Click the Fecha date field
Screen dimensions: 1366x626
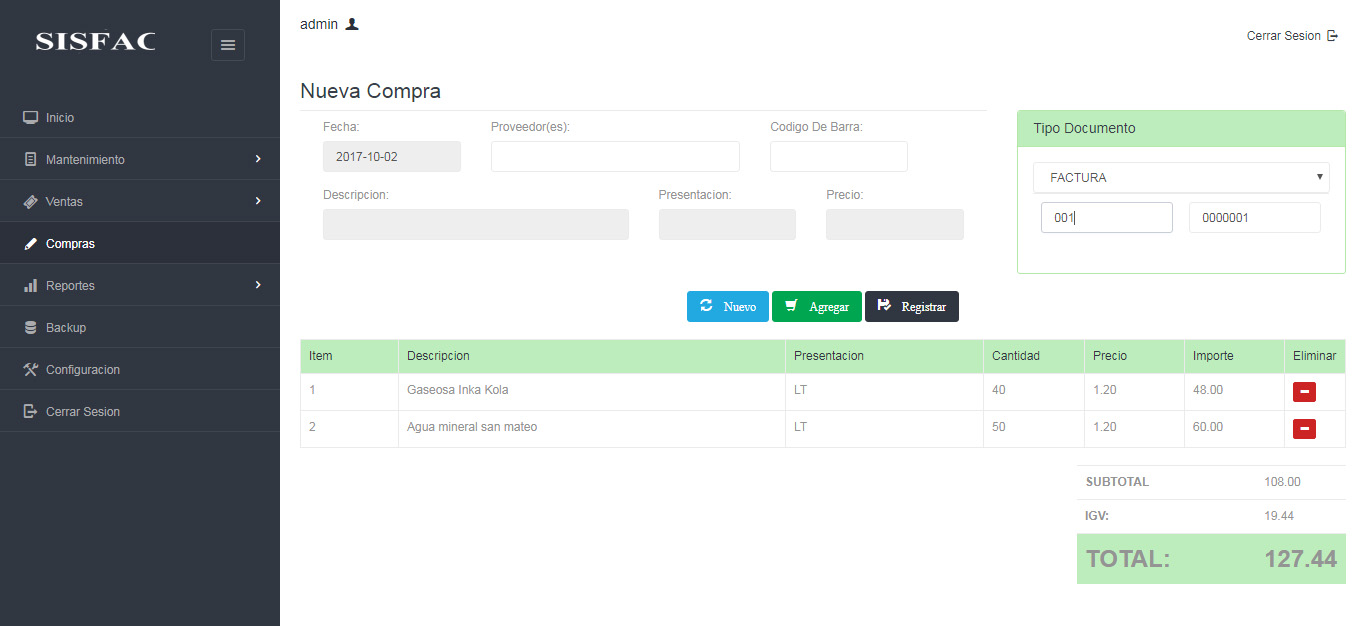(391, 156)
